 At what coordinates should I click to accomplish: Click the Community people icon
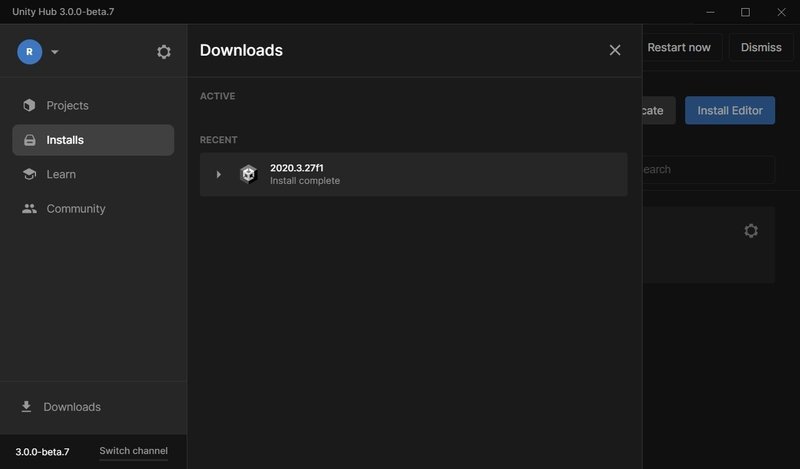[29, 208]
